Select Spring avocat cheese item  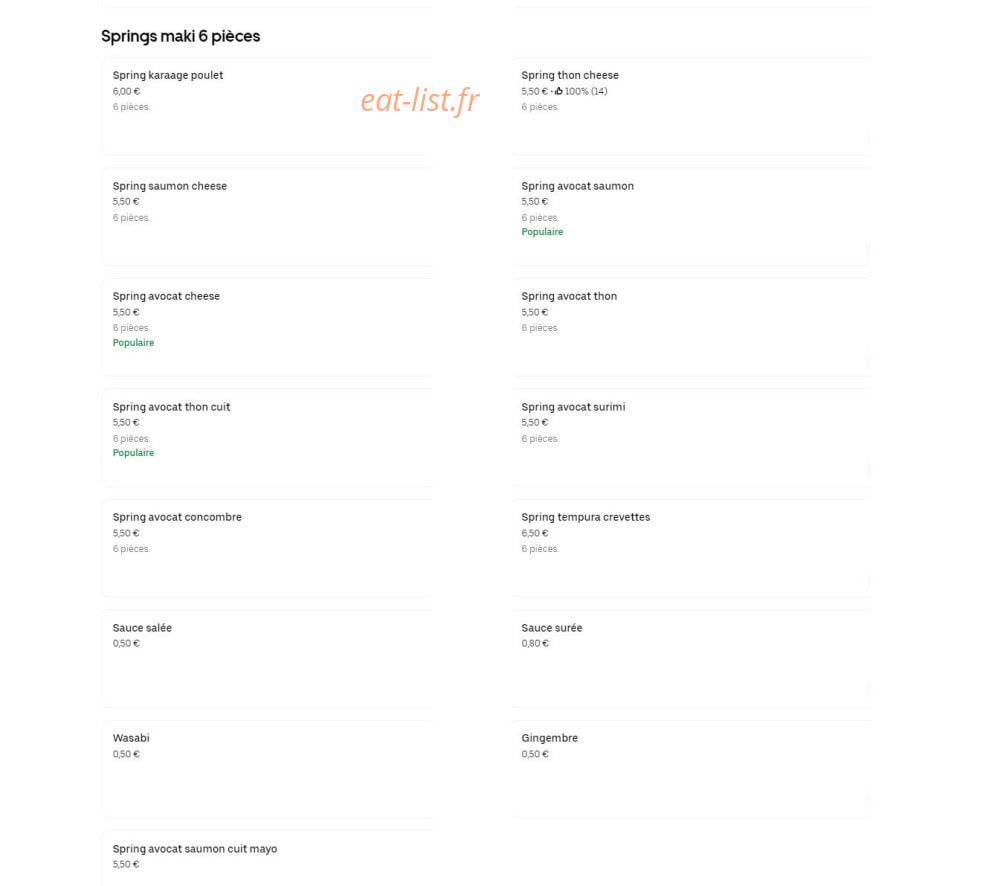[x=267, y=327]
